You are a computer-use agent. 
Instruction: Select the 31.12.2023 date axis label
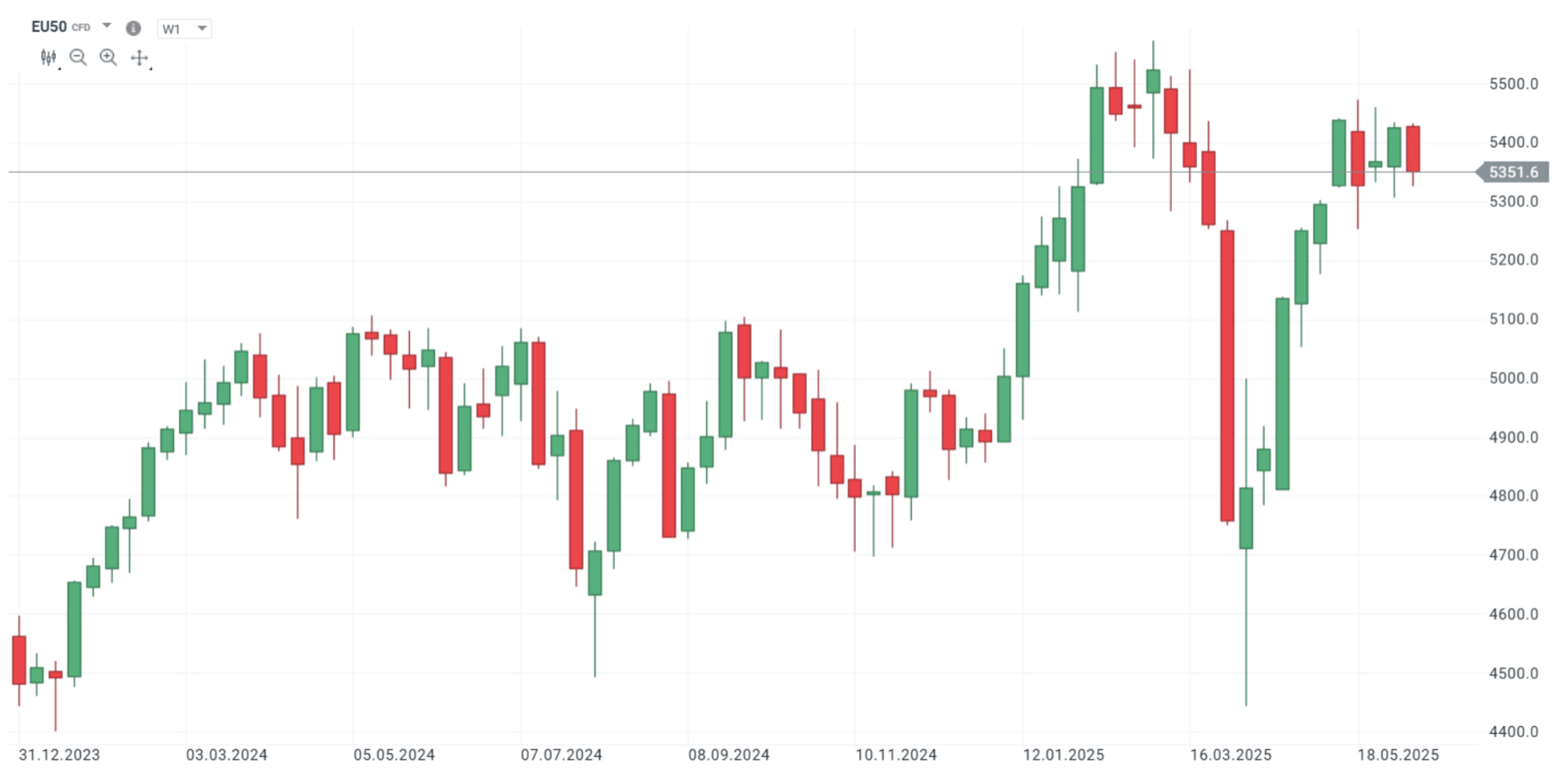click(59, 755)
